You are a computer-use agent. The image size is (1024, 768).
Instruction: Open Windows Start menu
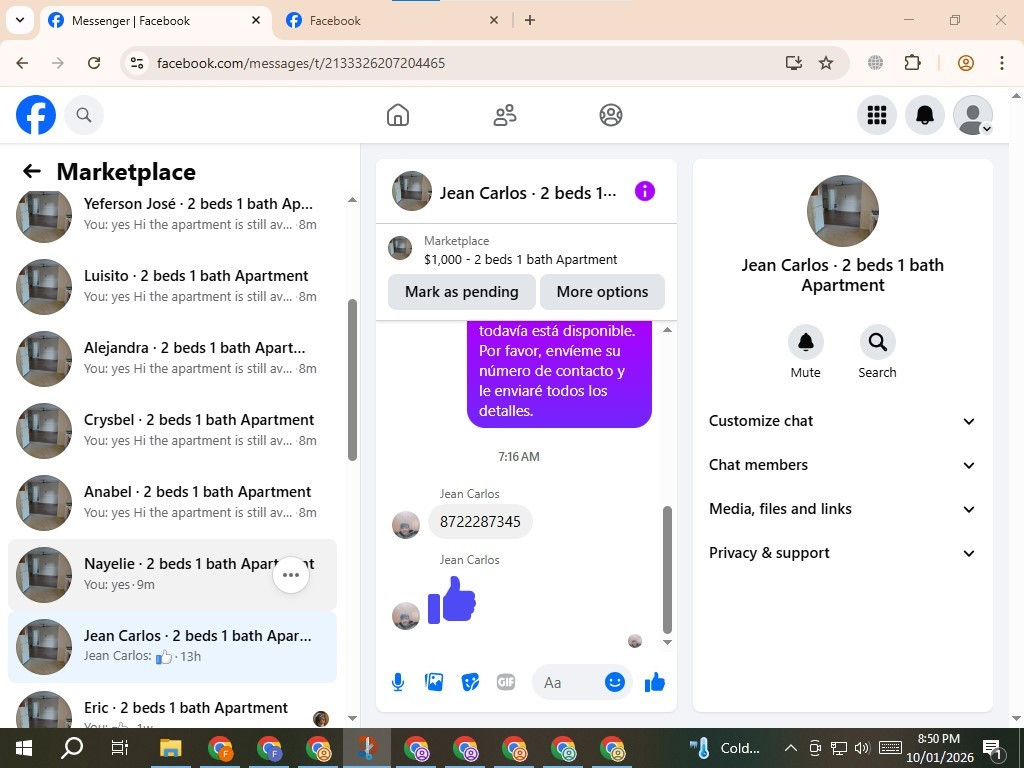[24, 748]
